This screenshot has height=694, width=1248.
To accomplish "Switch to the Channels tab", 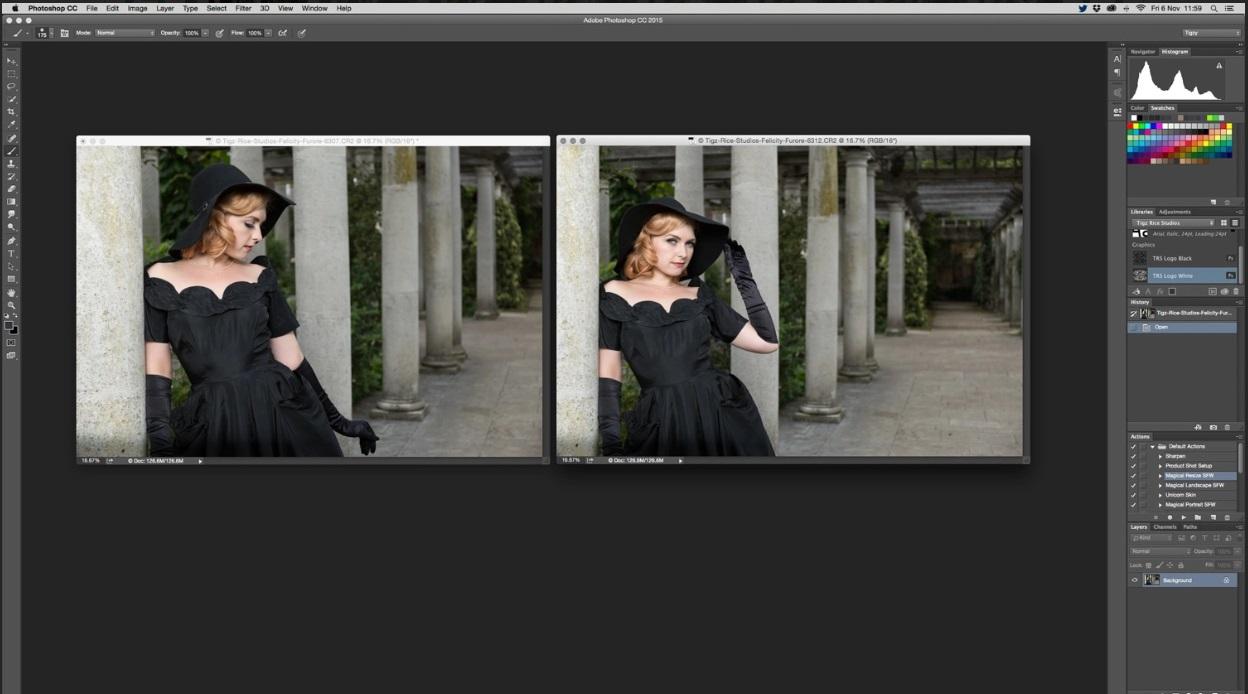I will (1165, 527).
